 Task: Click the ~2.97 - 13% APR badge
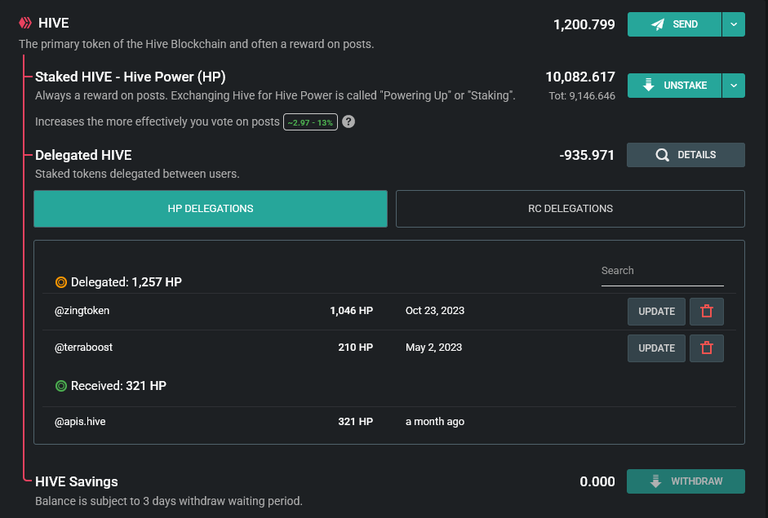pyautogui.click(x=310, y=122)
